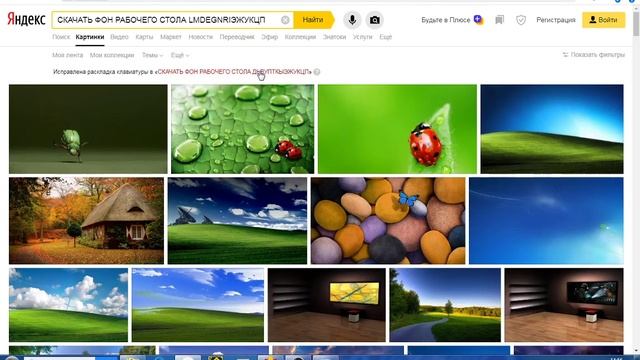Open the Услуги tab
This screenshot has height=360, width=640.
[x=362, y=37]
